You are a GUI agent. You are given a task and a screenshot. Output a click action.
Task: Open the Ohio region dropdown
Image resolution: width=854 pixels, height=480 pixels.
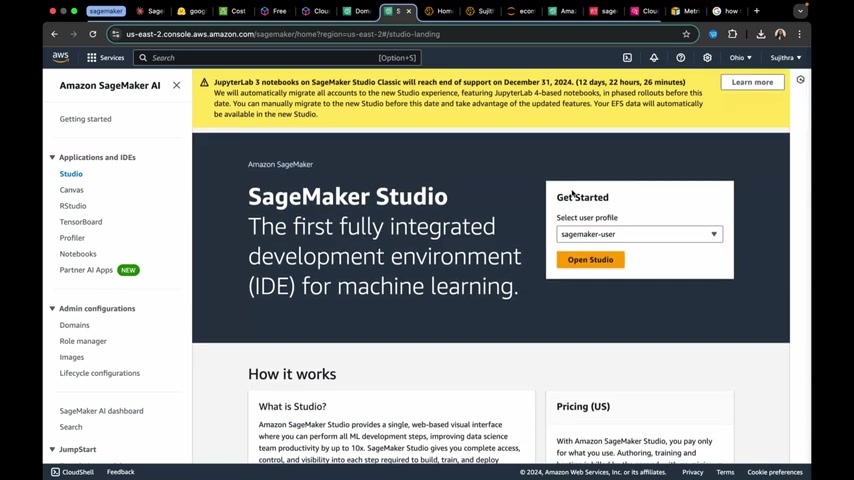point(740,57)
